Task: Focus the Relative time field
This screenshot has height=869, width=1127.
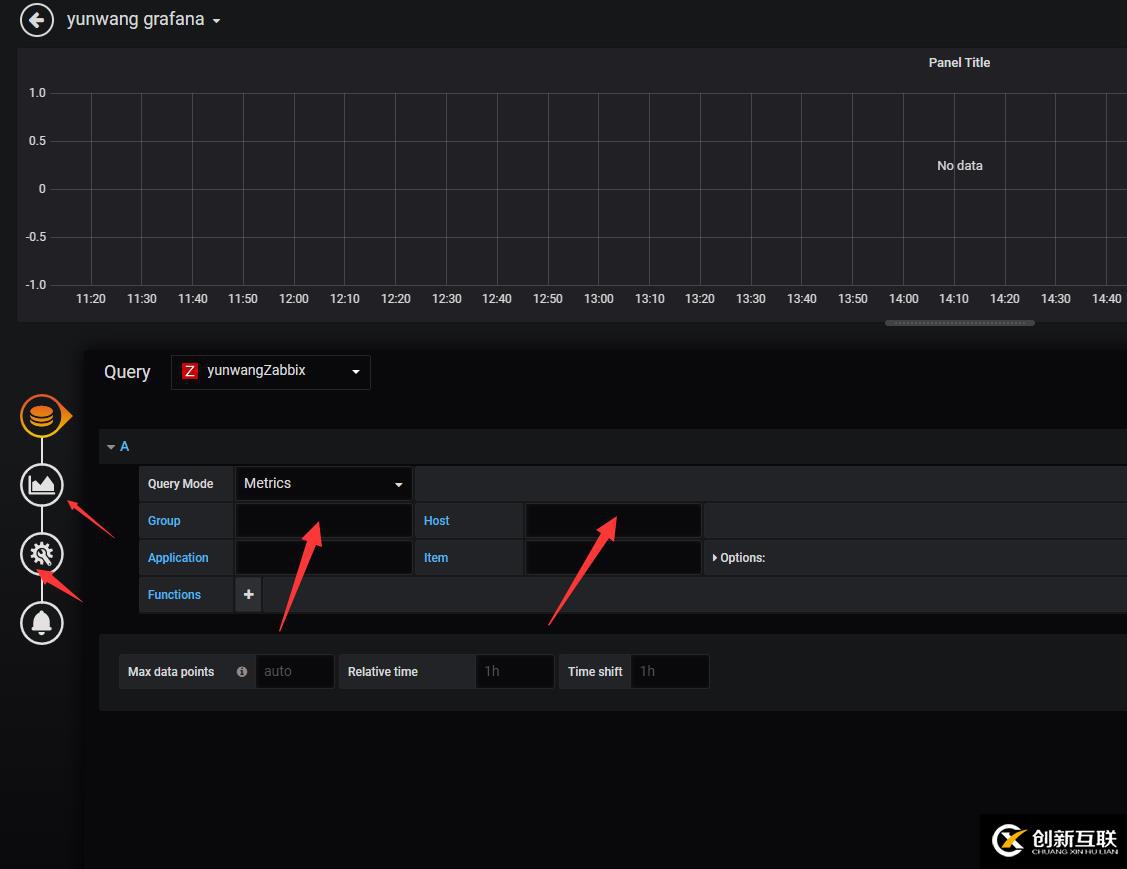Action: (x=515, y=671)
